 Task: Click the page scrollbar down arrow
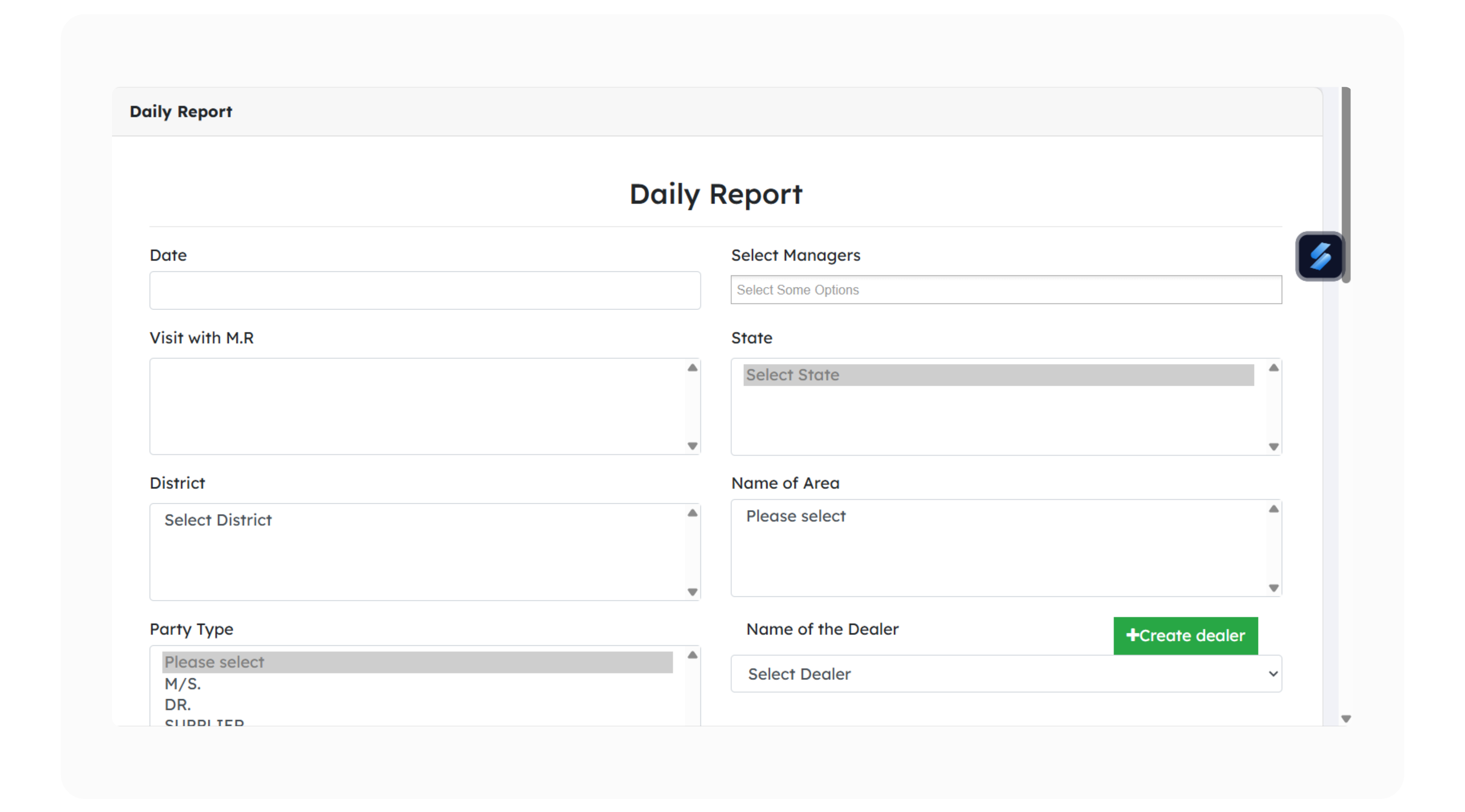pos(1346,719)
